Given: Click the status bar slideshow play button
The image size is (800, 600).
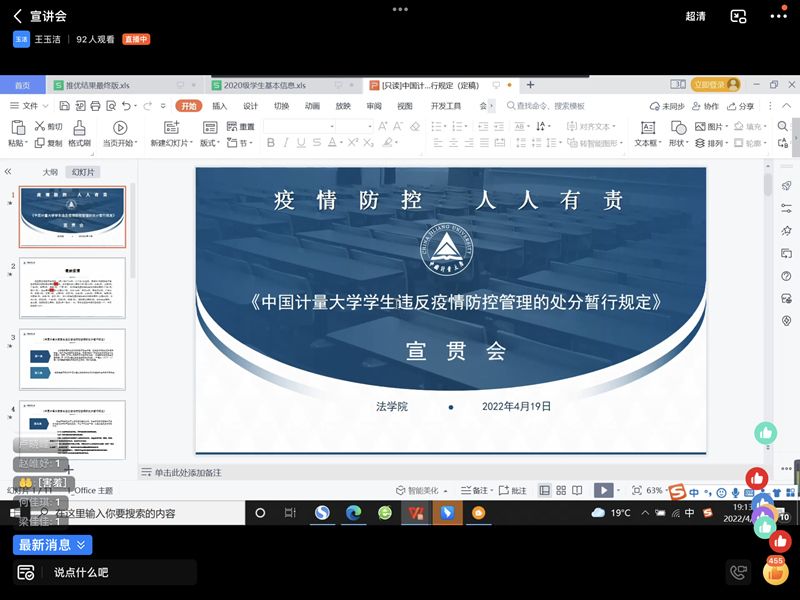Looking at the screenshot, I should 604,490.
